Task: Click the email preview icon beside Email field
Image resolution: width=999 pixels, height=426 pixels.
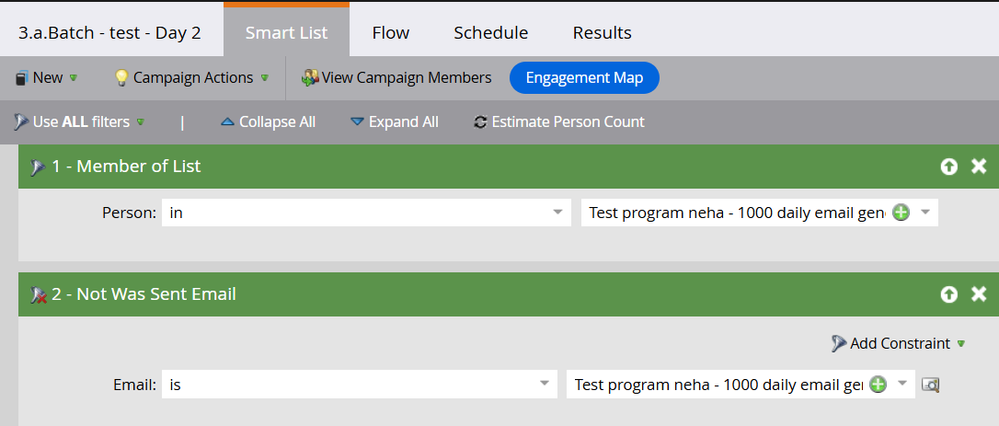Action: (931, 384)
